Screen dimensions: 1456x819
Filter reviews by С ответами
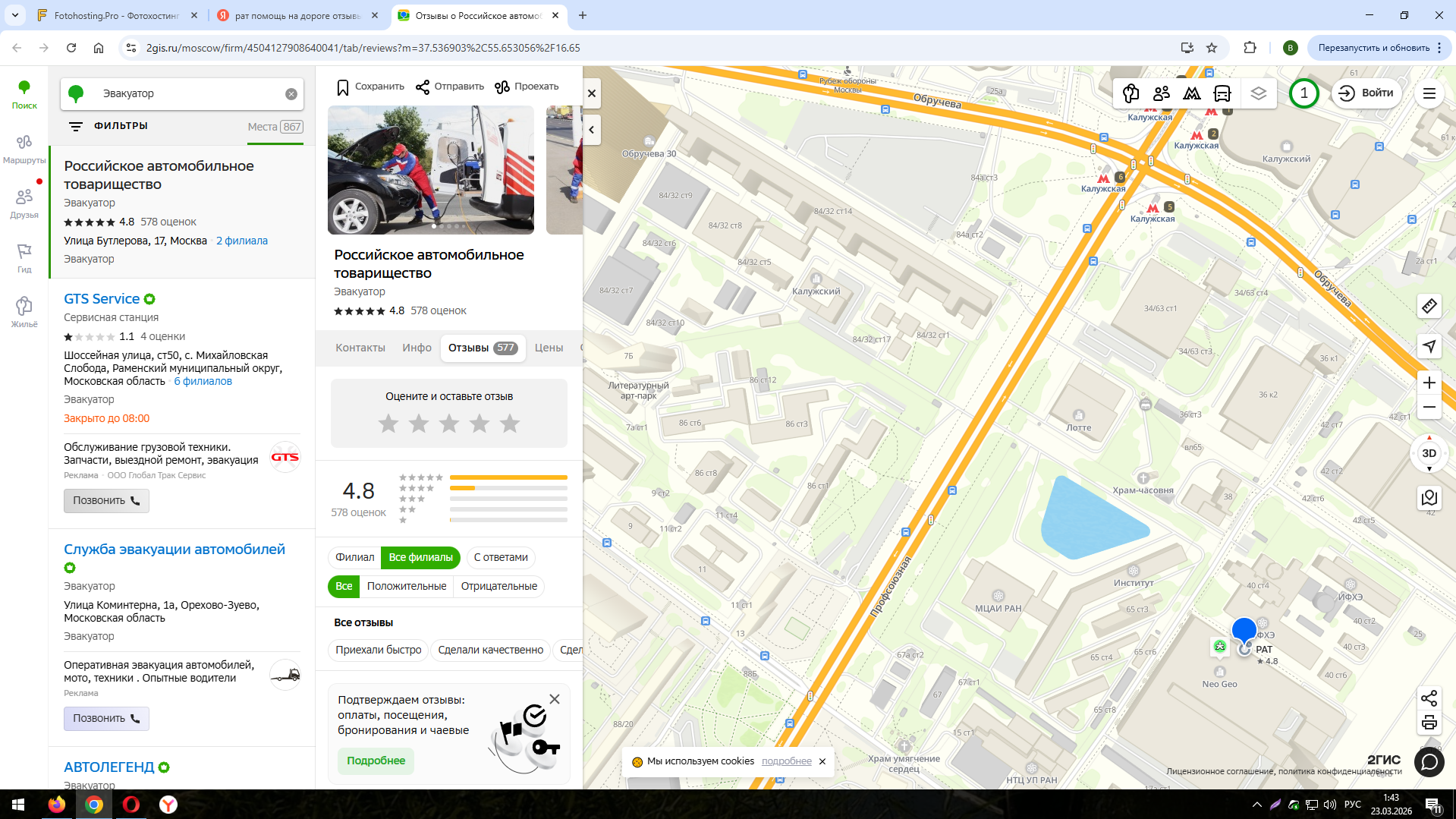501,557
